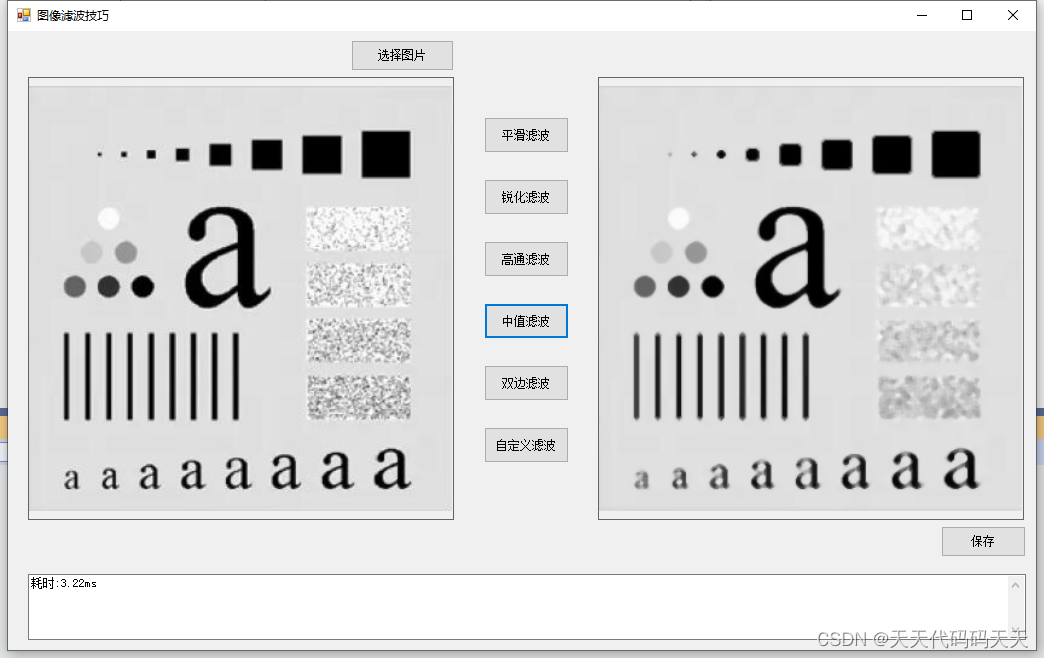Click the 选择图片 button
The height and width of the screenshot is (658, 1044).
pos(402,55)
